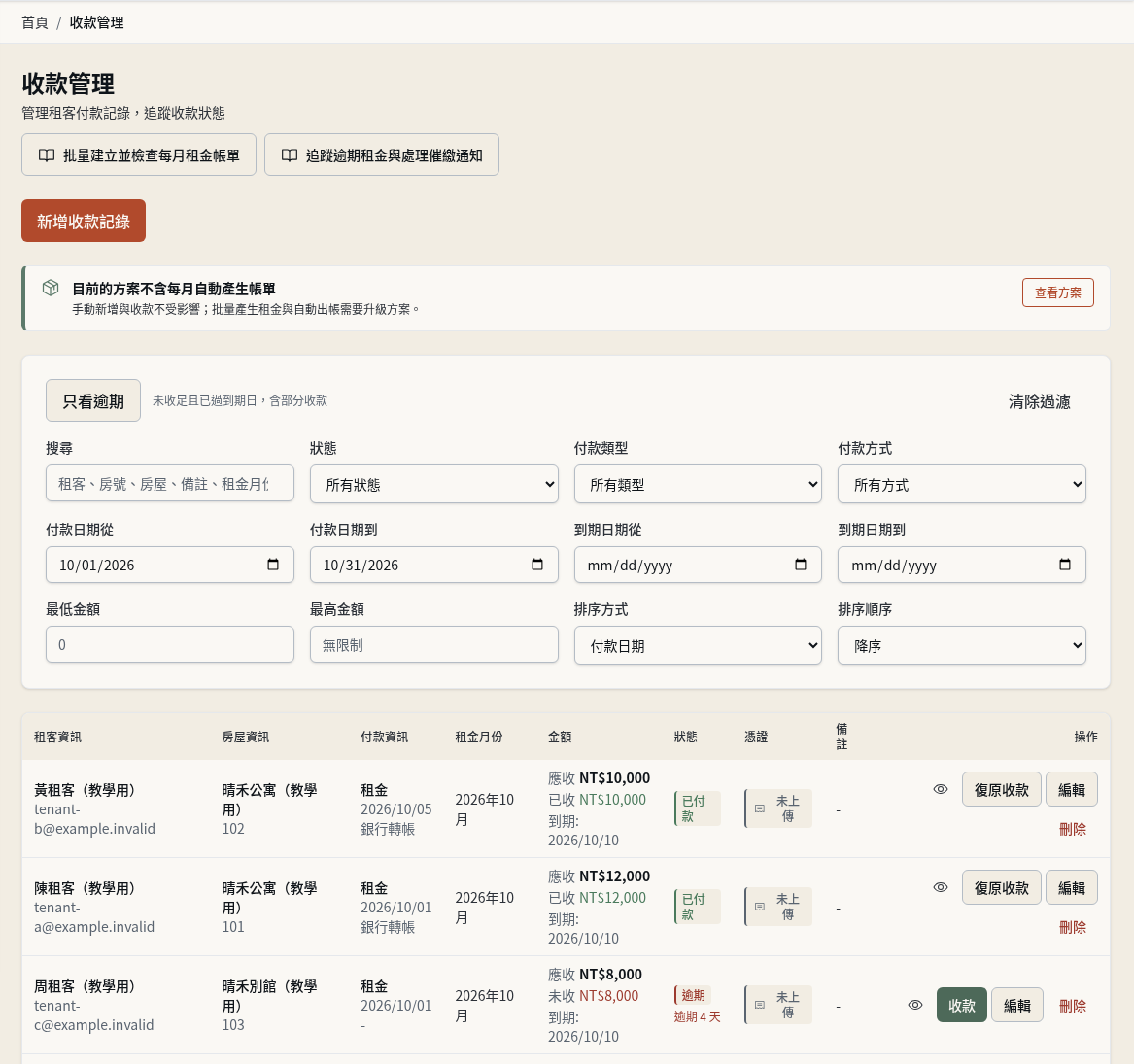The width and height of the screenshot is (1134, 1064).
Task: Click the email tenant-c@example.invalid
Action: (94, 1014)
